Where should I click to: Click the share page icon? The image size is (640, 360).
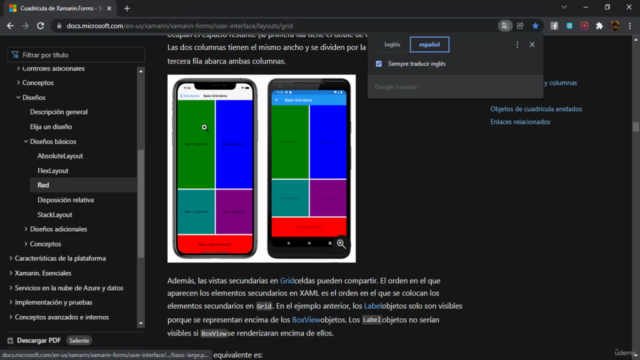pos(520,26)
